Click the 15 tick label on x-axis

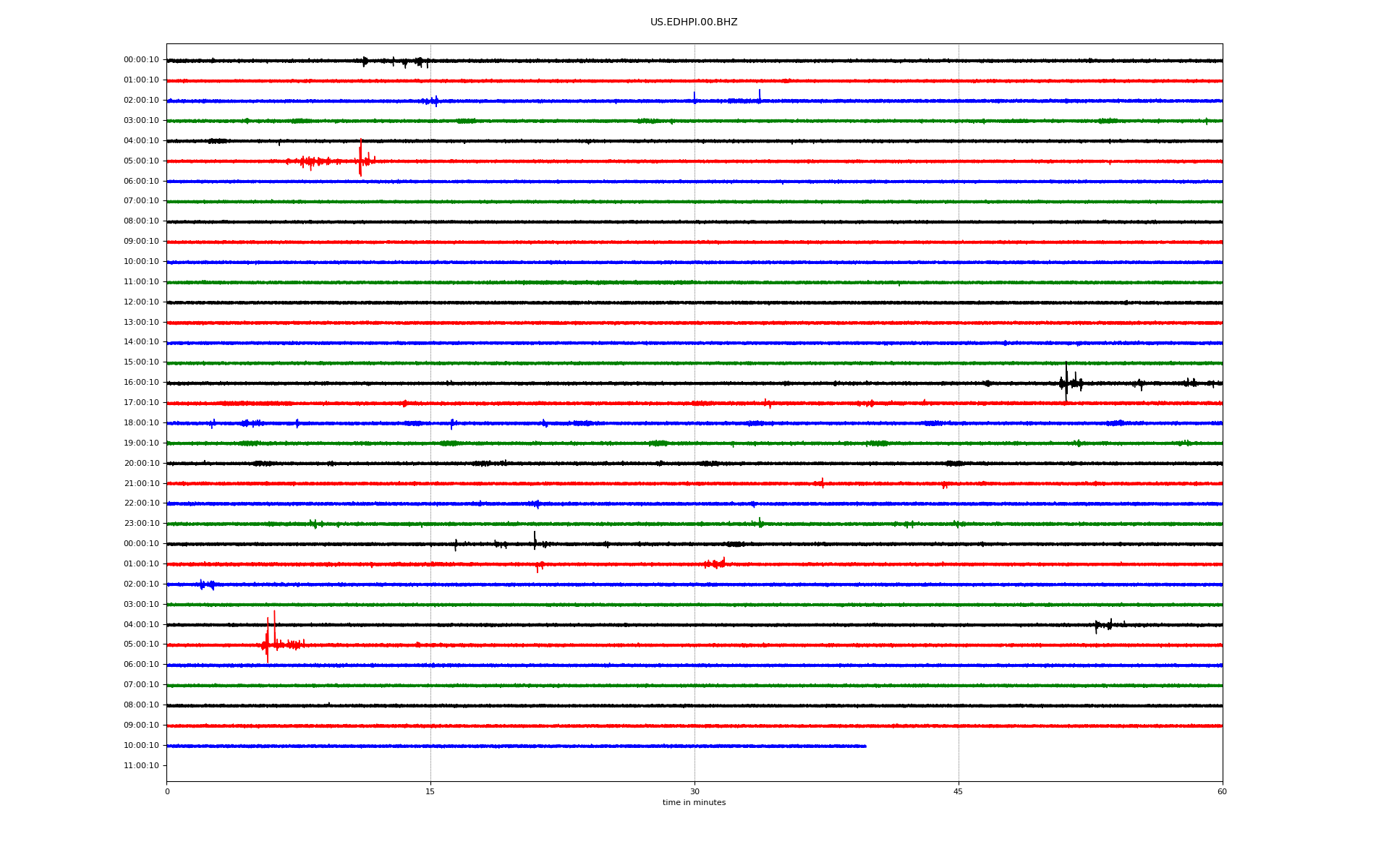[x=430, y=792]
